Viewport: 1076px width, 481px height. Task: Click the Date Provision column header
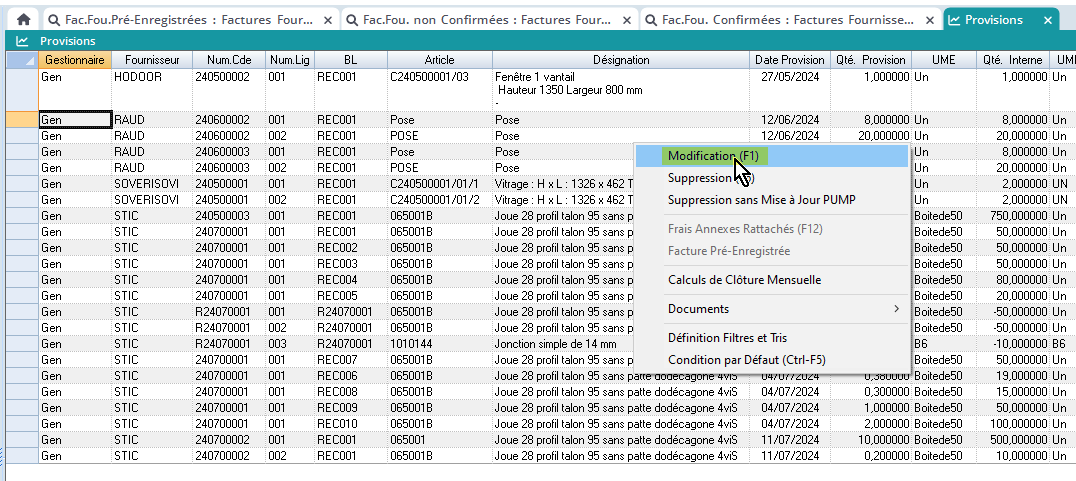point(789,60)
